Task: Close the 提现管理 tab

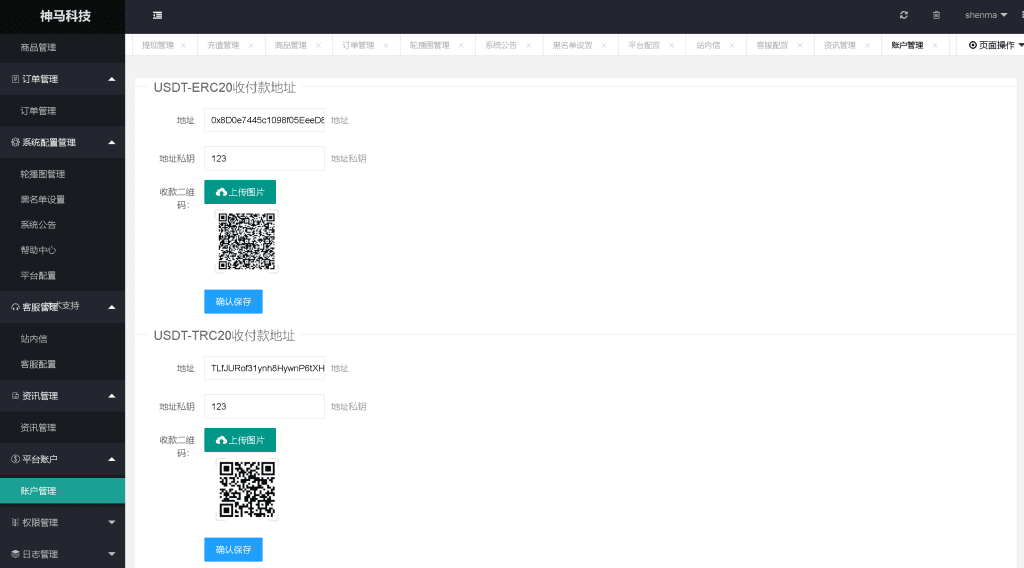Action: (184, 45)
